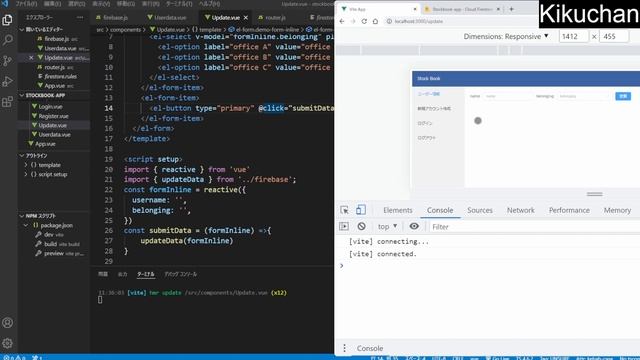The width and height of the screenshot is (640, 360).
Task: Switch to the Performance DevTools tab
Action: [569, 210]
